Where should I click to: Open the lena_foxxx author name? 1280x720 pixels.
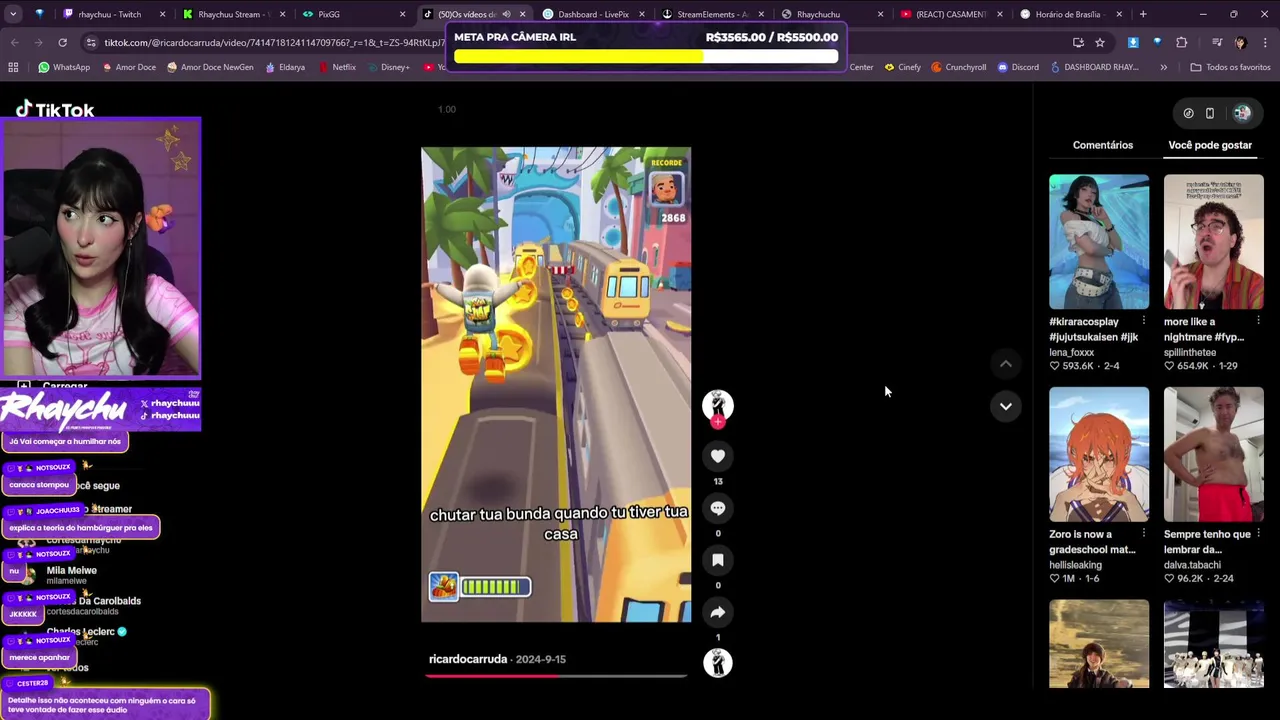coord(1072,352)
